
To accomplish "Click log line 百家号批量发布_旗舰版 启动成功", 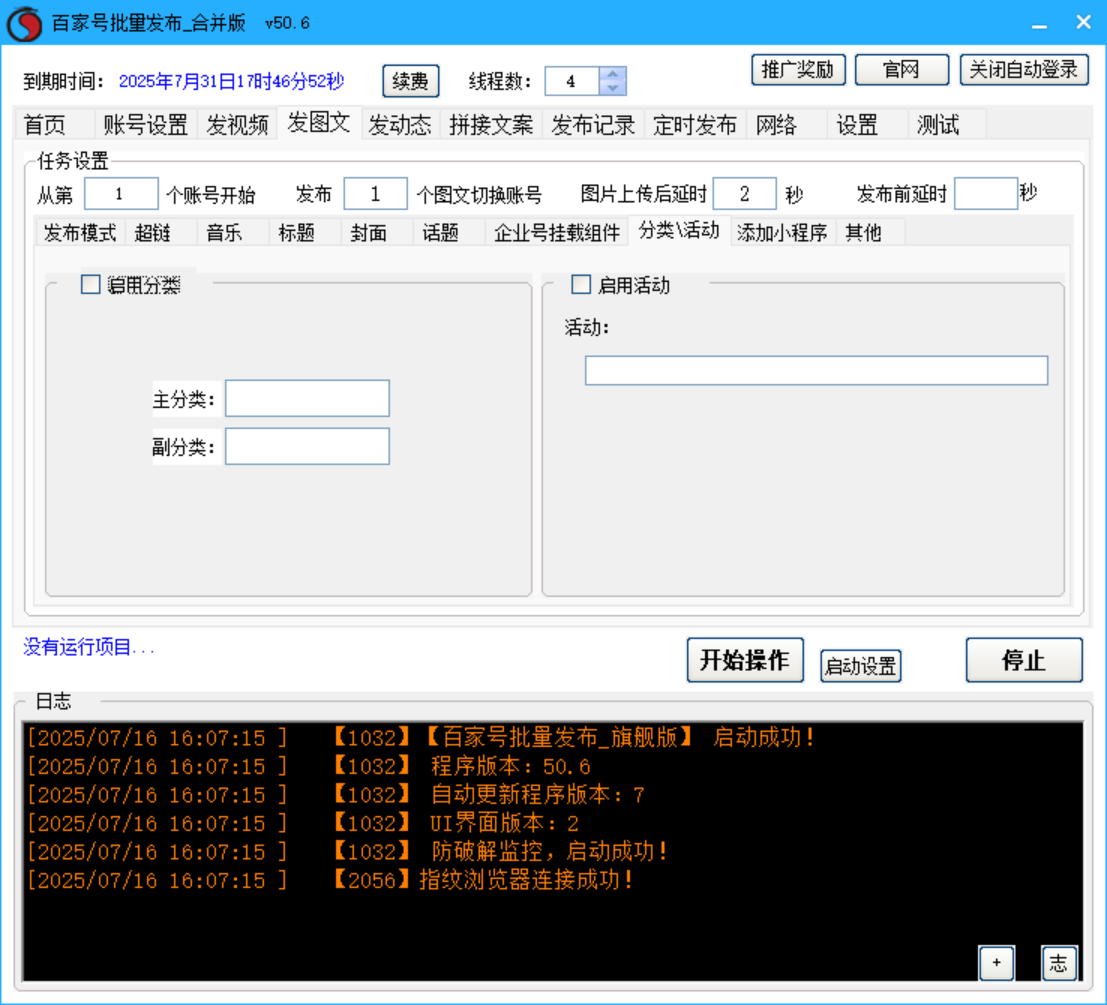I will [620, 738].
